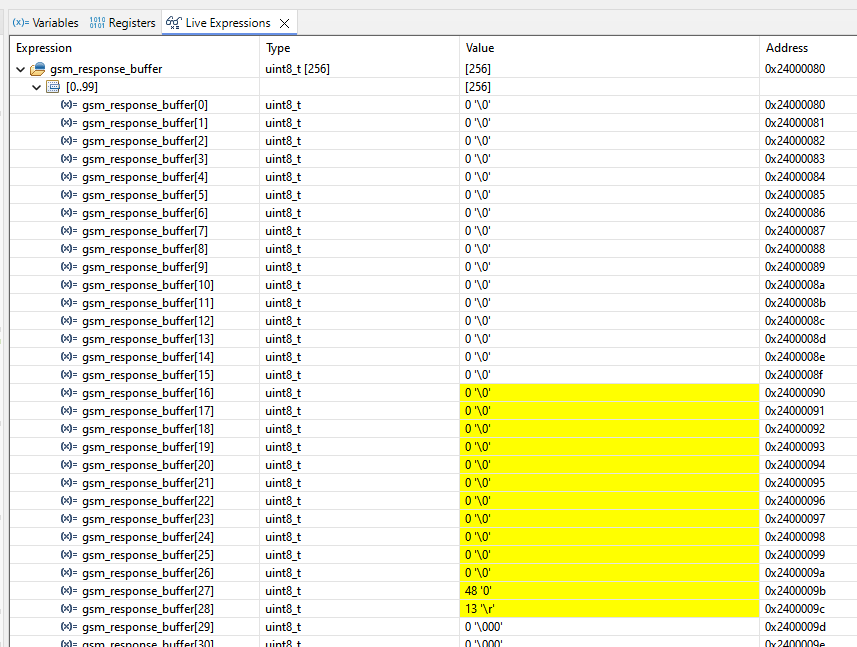Select gsm_response_buffer[27] row

click(x=433, y=592)
